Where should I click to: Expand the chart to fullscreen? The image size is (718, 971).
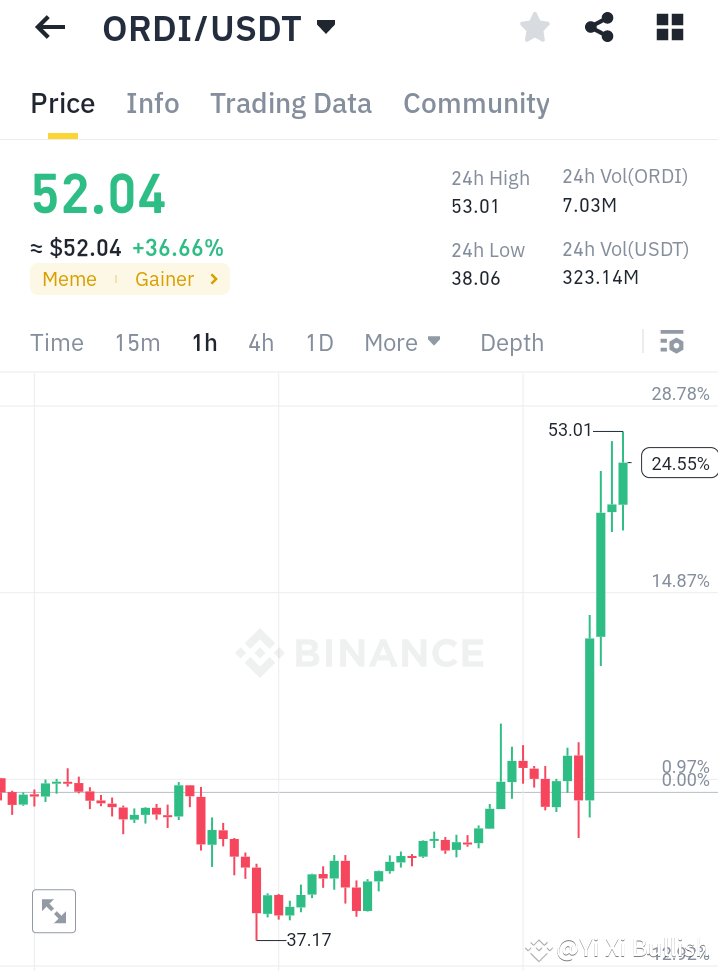tap(53, 910)
